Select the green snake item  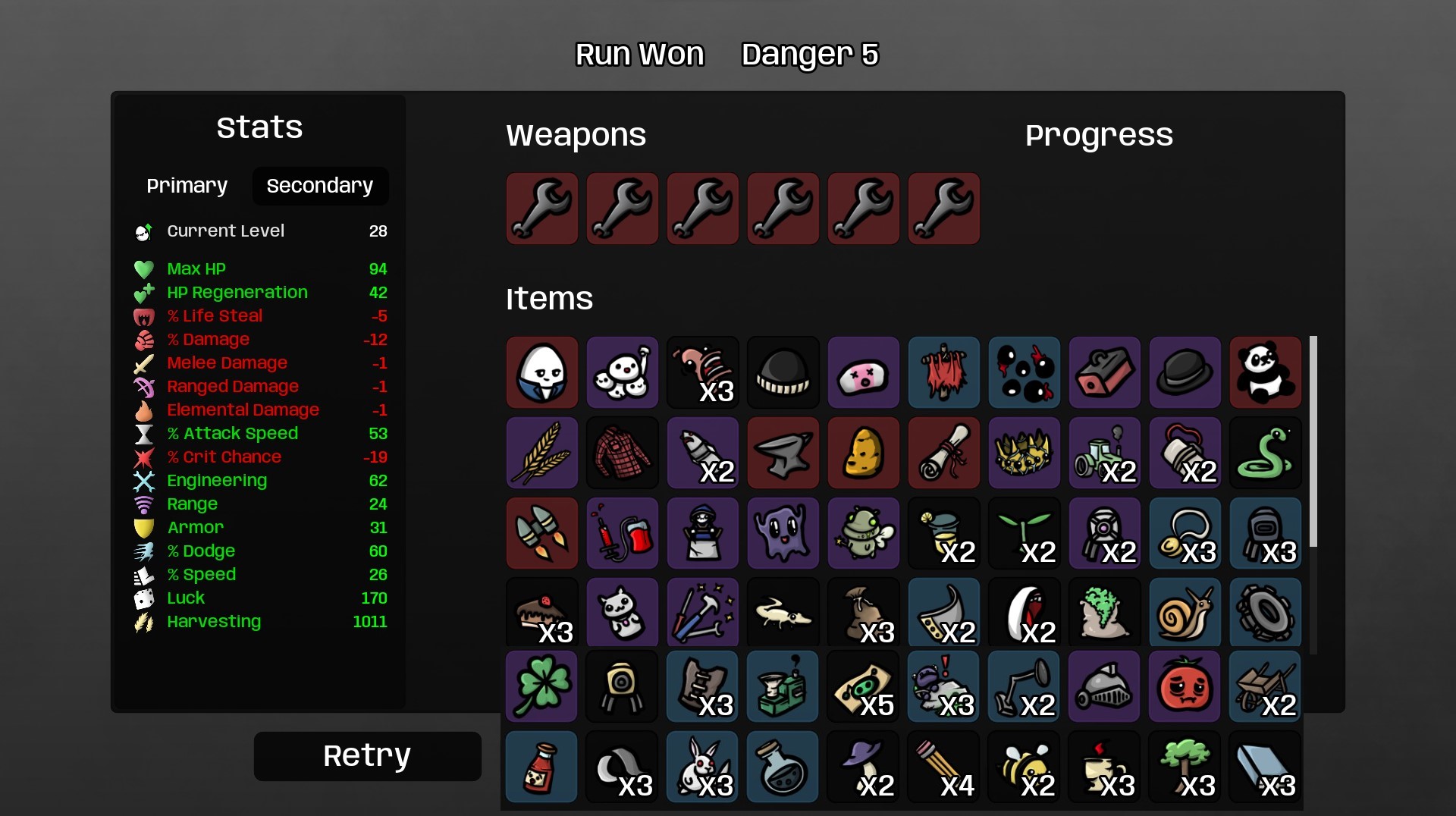pos(1266,453)
